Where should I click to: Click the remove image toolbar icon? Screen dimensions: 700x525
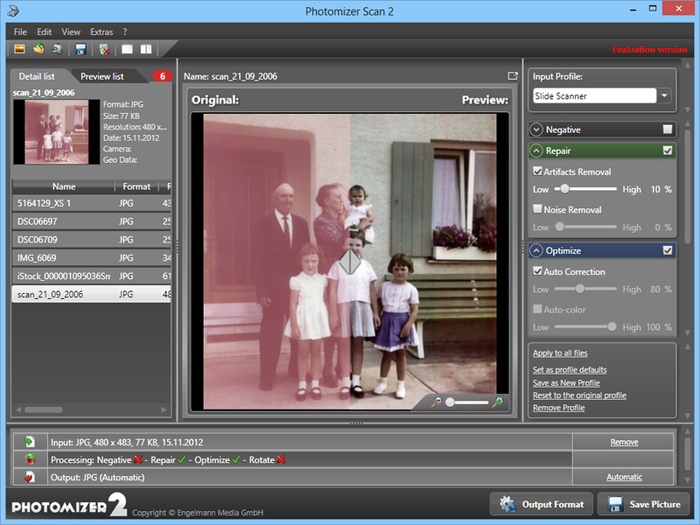click(x=104, y=48)
